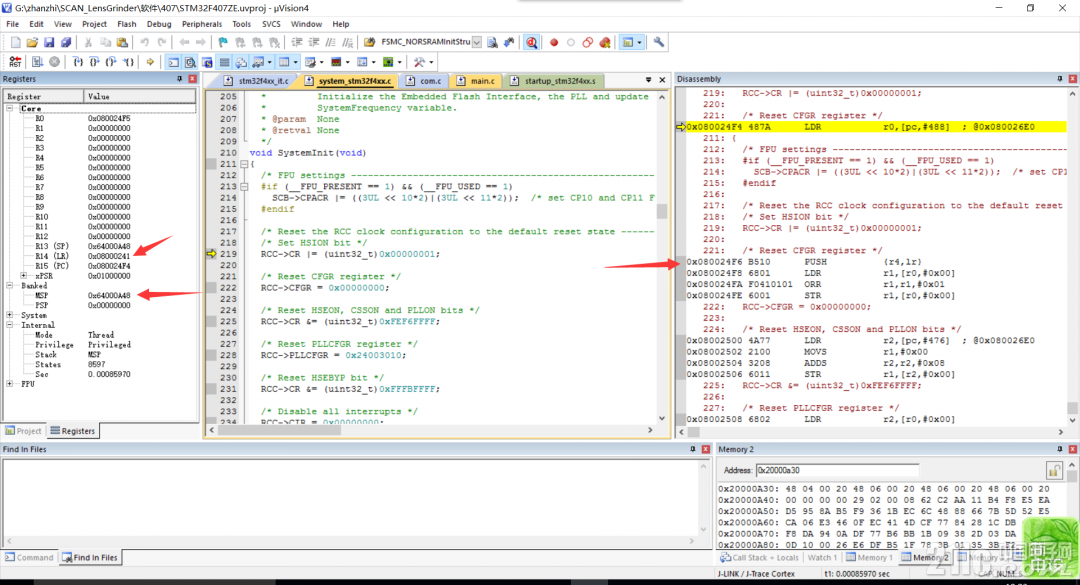Toggle the Disassembly window icon
Image resolution: width=1080 pixels, height=585 pixels.
pos(190,62)
